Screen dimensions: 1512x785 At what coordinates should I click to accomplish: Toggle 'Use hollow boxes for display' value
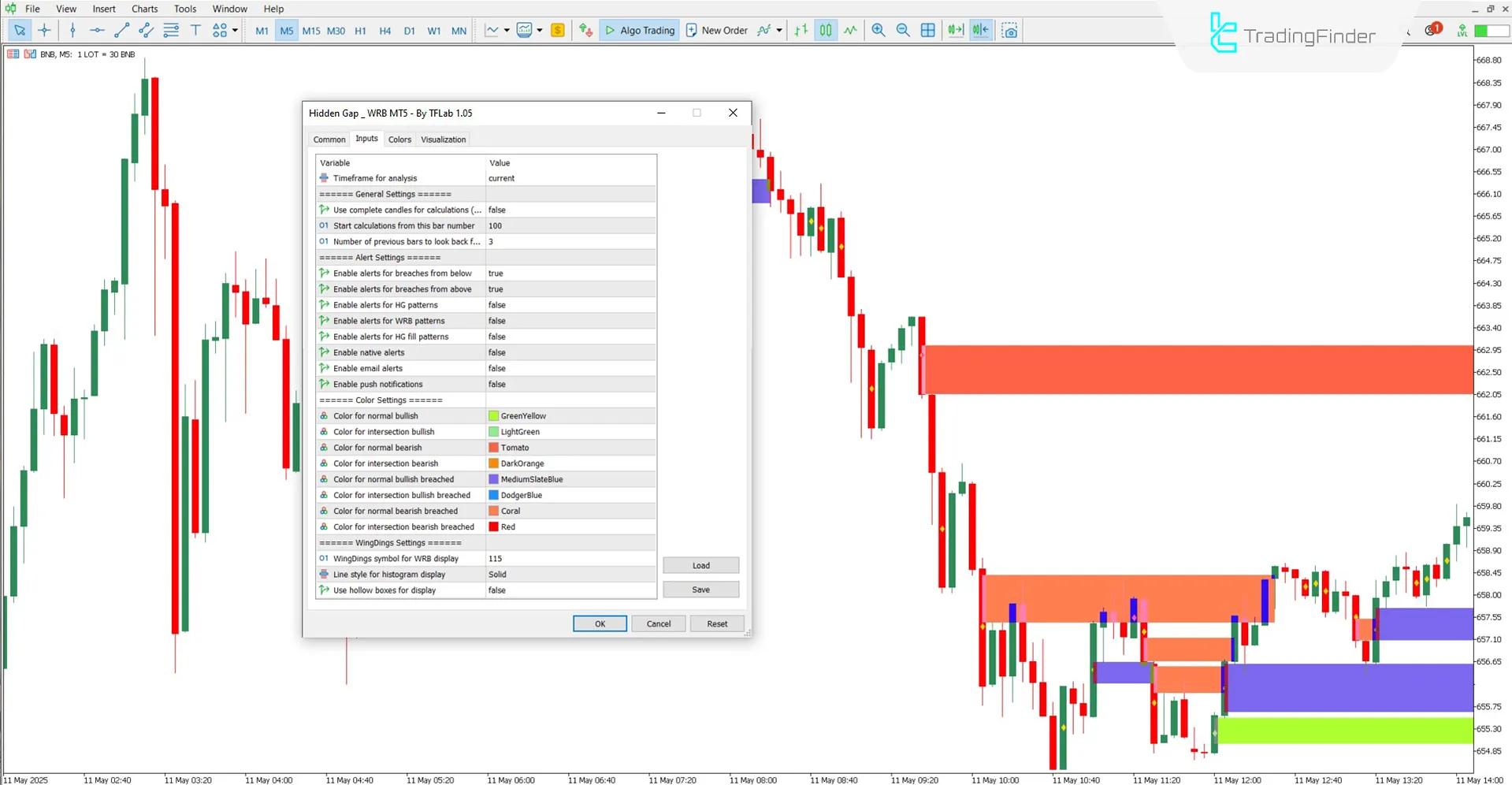coord(570,590)
